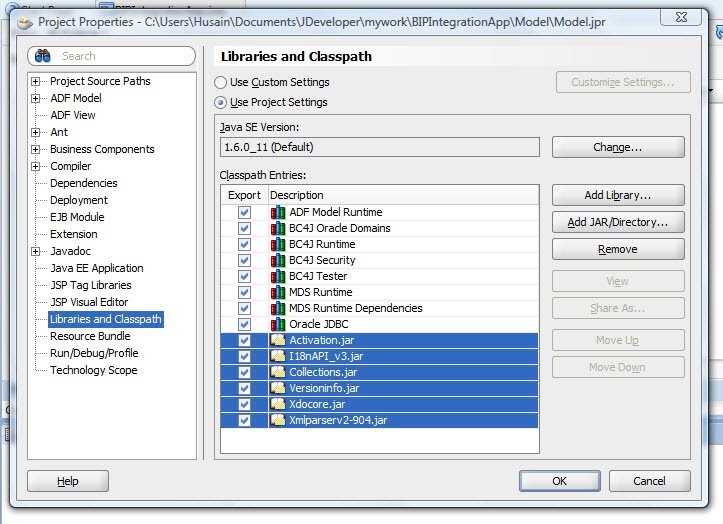Toggle Export checkbox for BC4J Runtime
Image resolution: width=723 pixels, height=524 pixels.
point(244,244)
